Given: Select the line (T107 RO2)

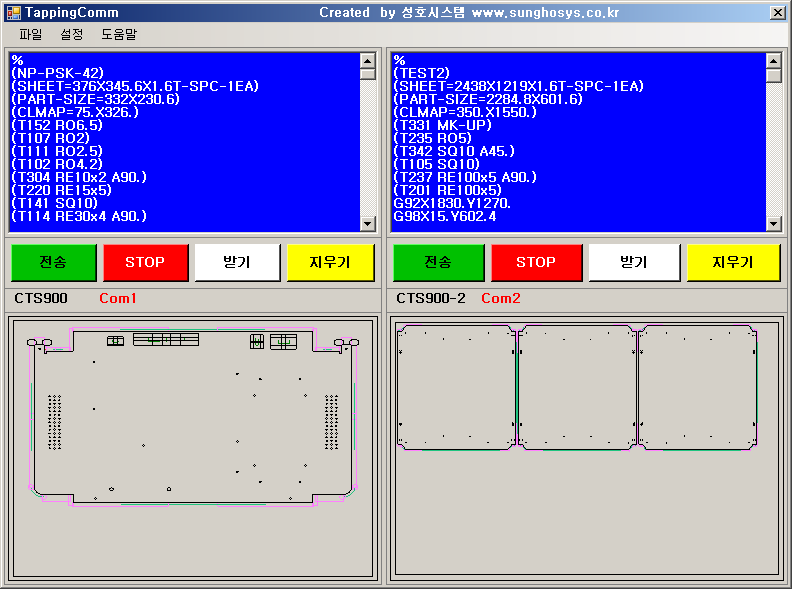Looking at the screenshot, I should [50, 138].
